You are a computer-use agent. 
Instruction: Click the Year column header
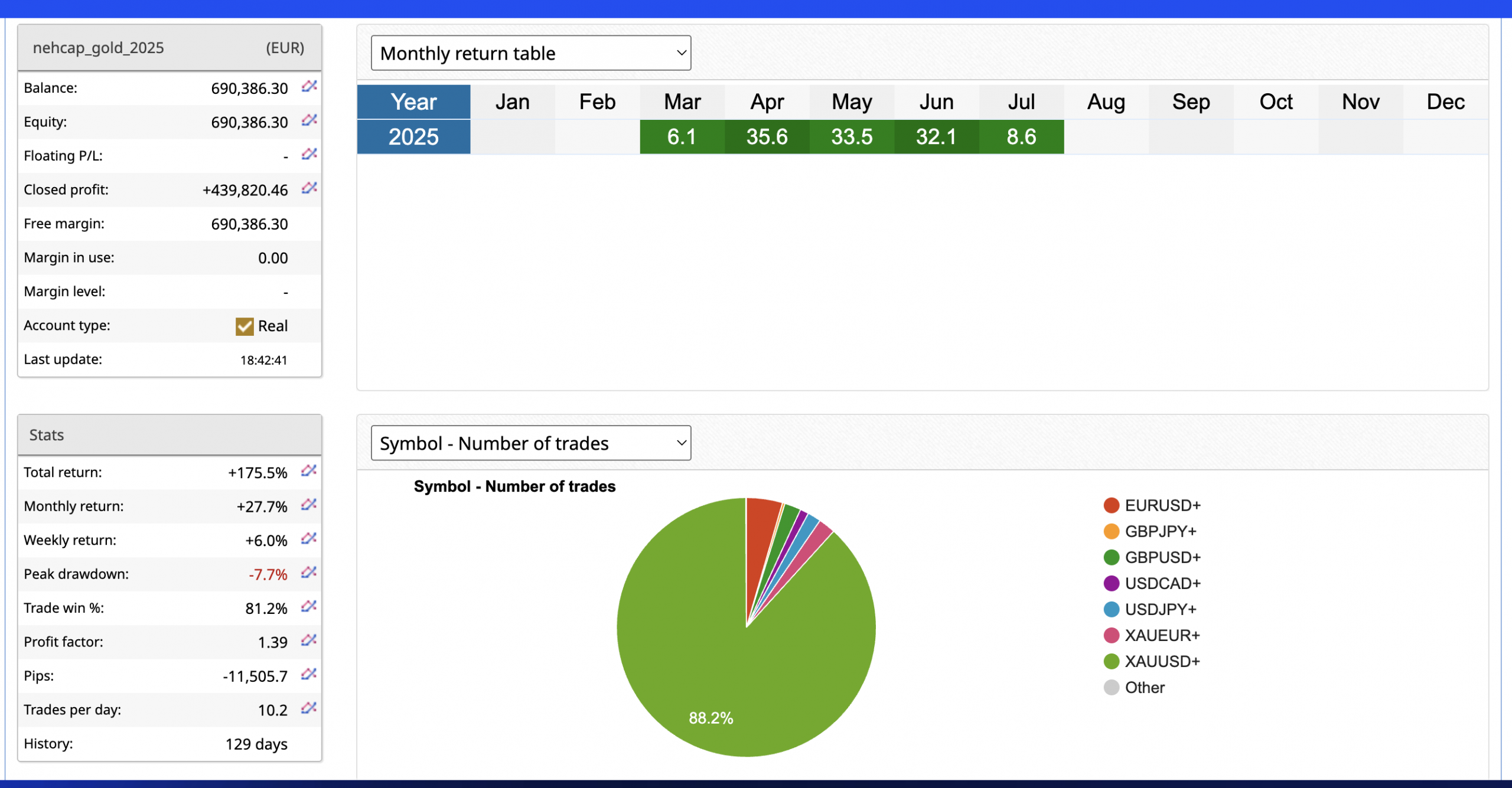click(413, 102)
